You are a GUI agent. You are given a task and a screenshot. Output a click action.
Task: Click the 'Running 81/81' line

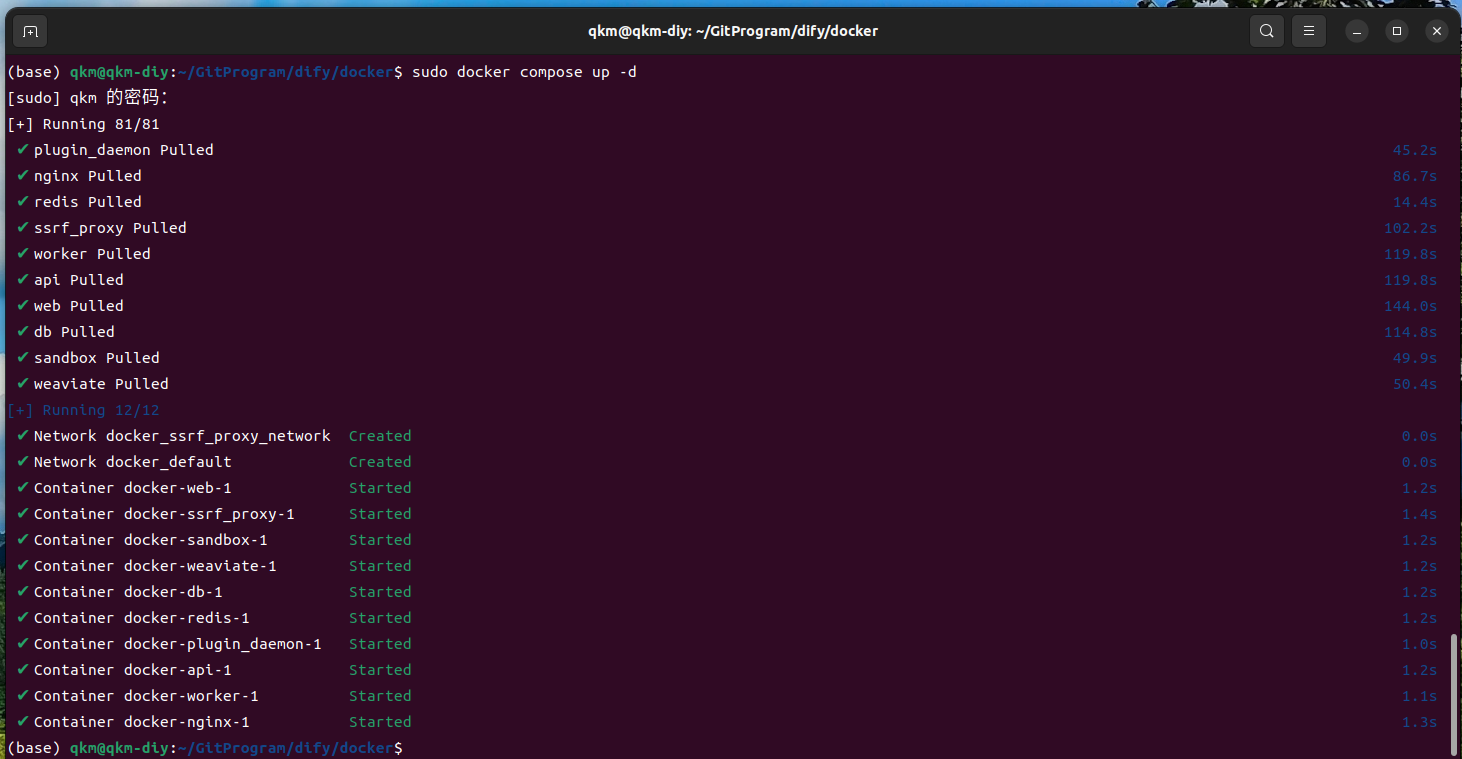point(83,124)
